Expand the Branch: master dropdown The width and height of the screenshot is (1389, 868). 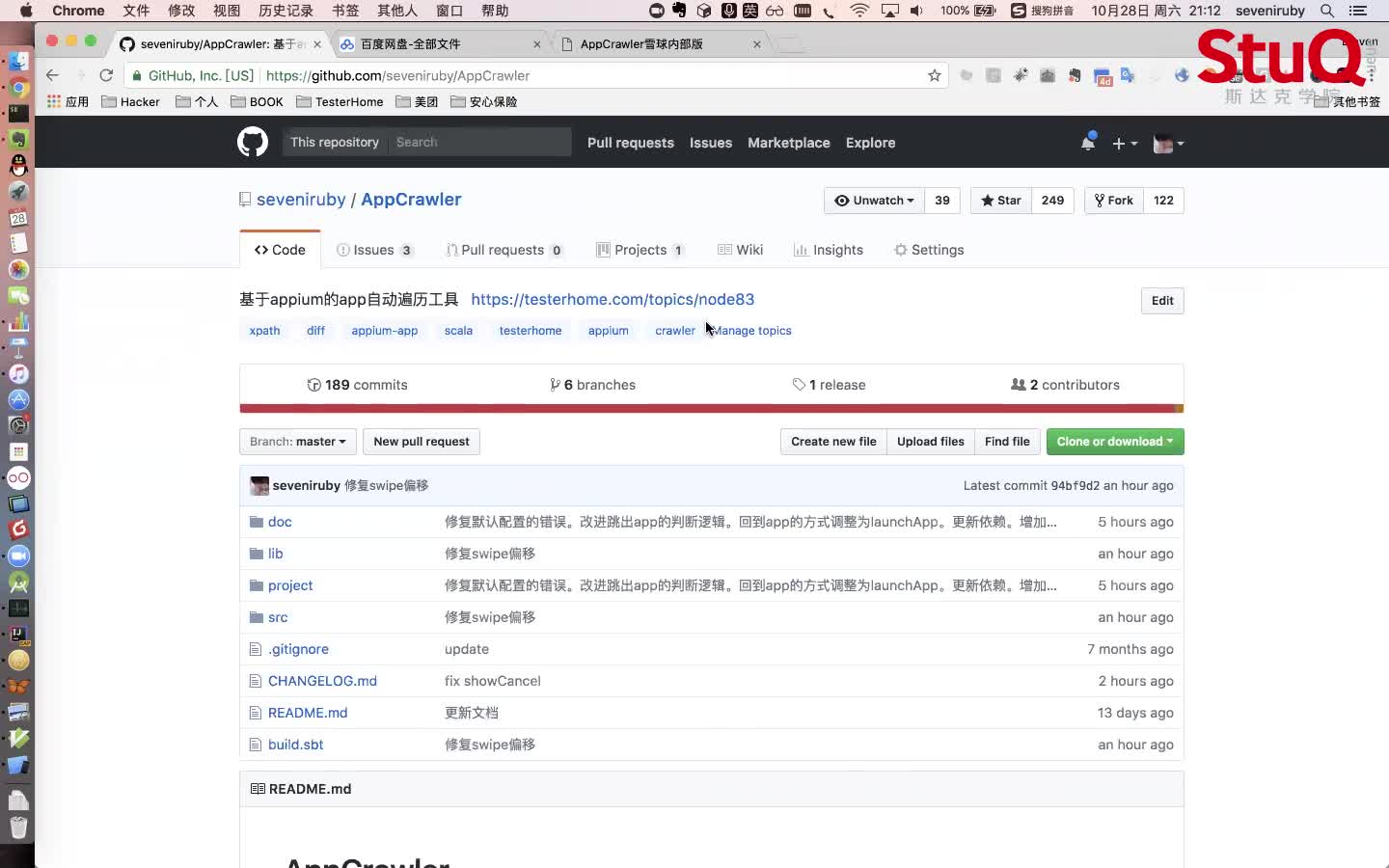[x=297, y=442]
